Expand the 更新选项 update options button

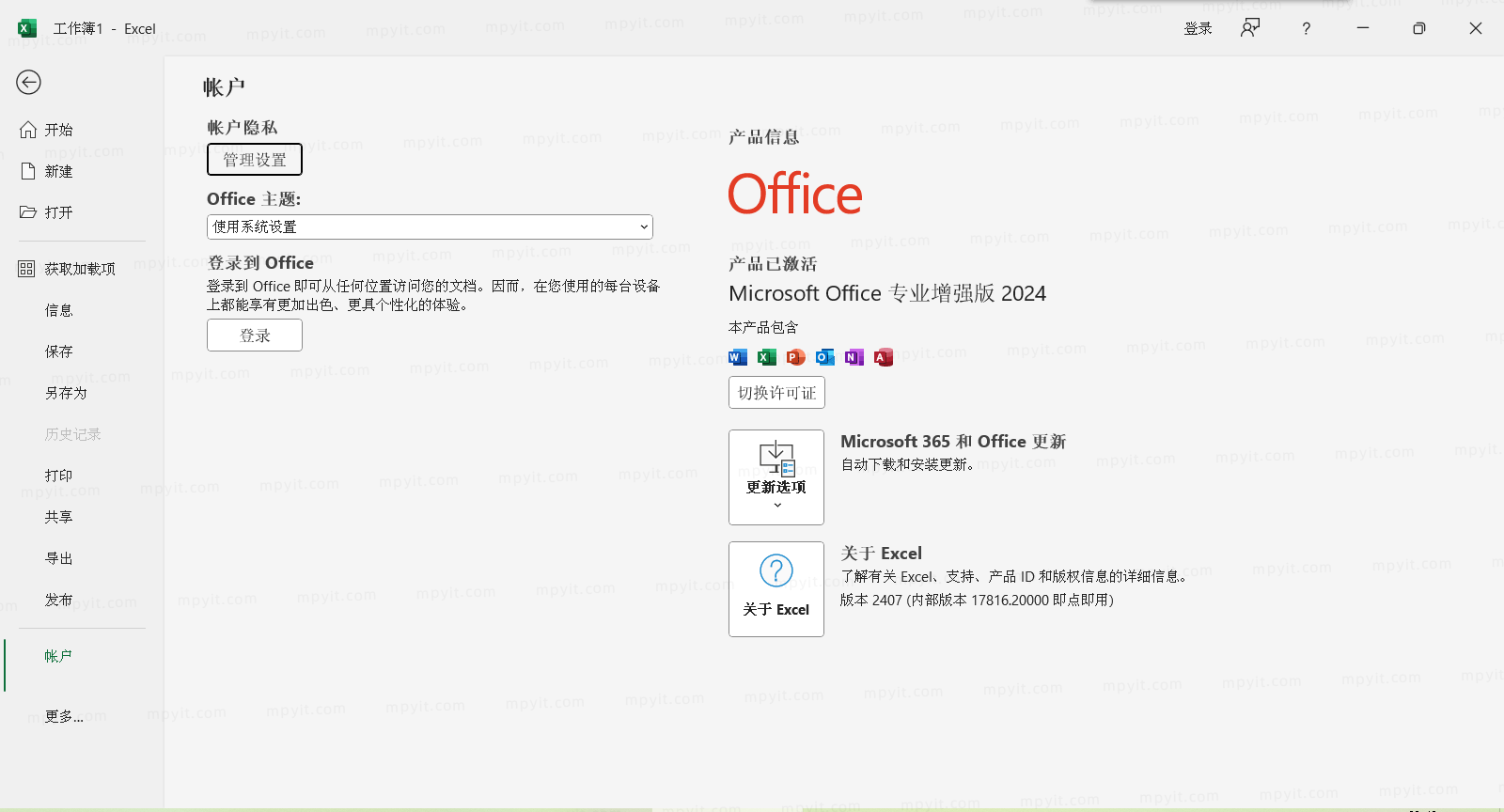click(x=776, y=477)
